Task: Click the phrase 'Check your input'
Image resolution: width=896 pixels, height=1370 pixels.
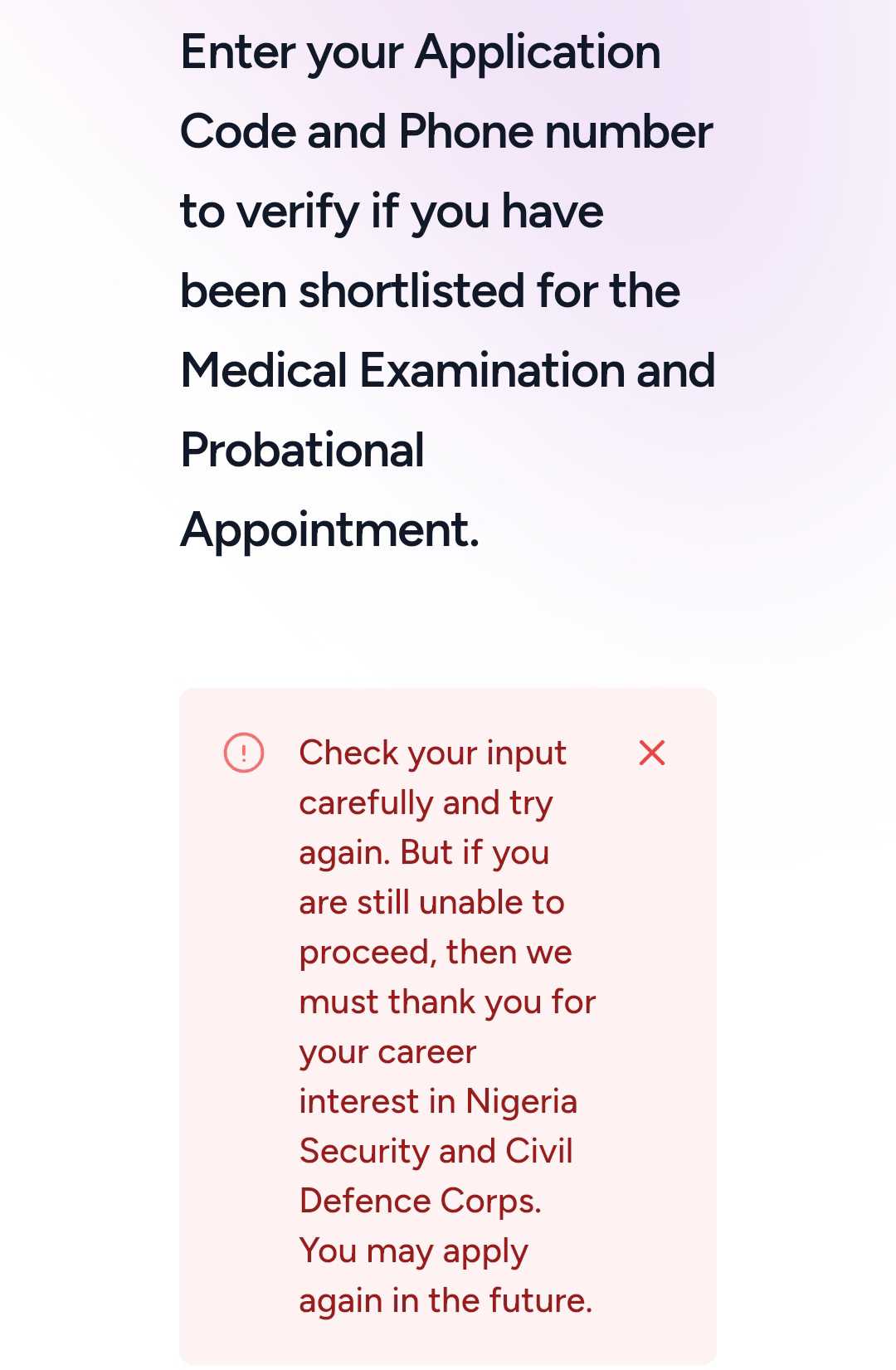Action: [x=432, y=753]
